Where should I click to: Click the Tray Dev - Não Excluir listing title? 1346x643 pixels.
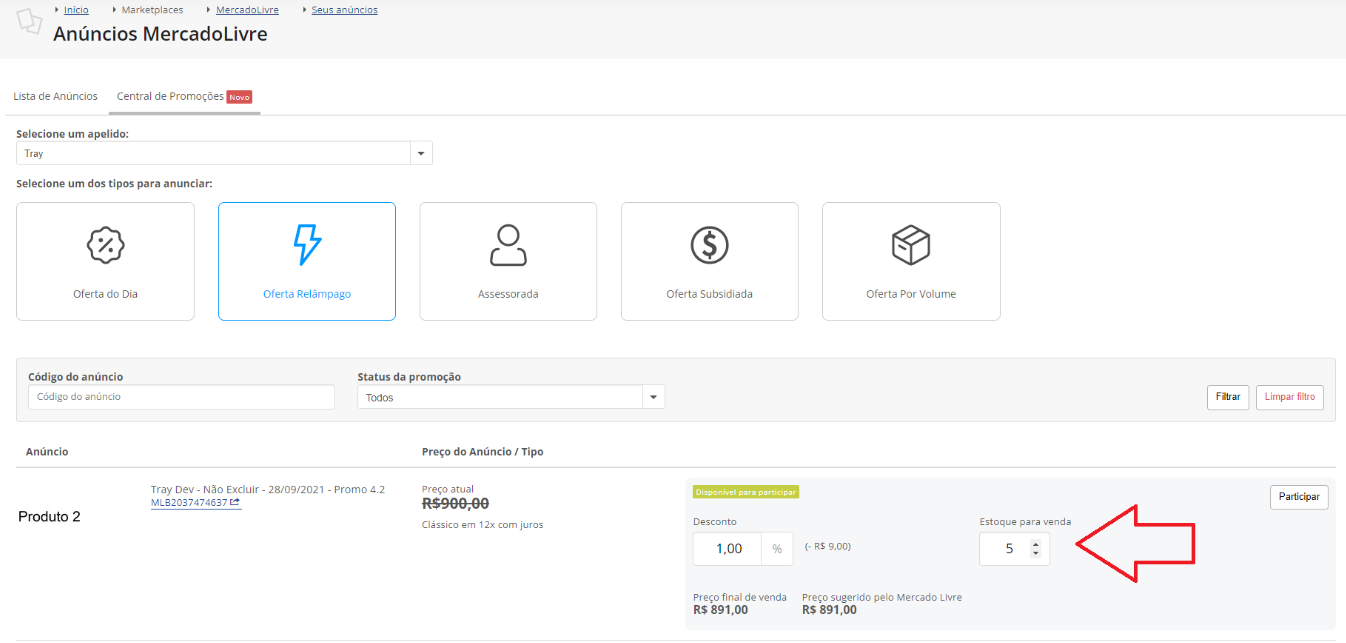(x=267, y=489)
